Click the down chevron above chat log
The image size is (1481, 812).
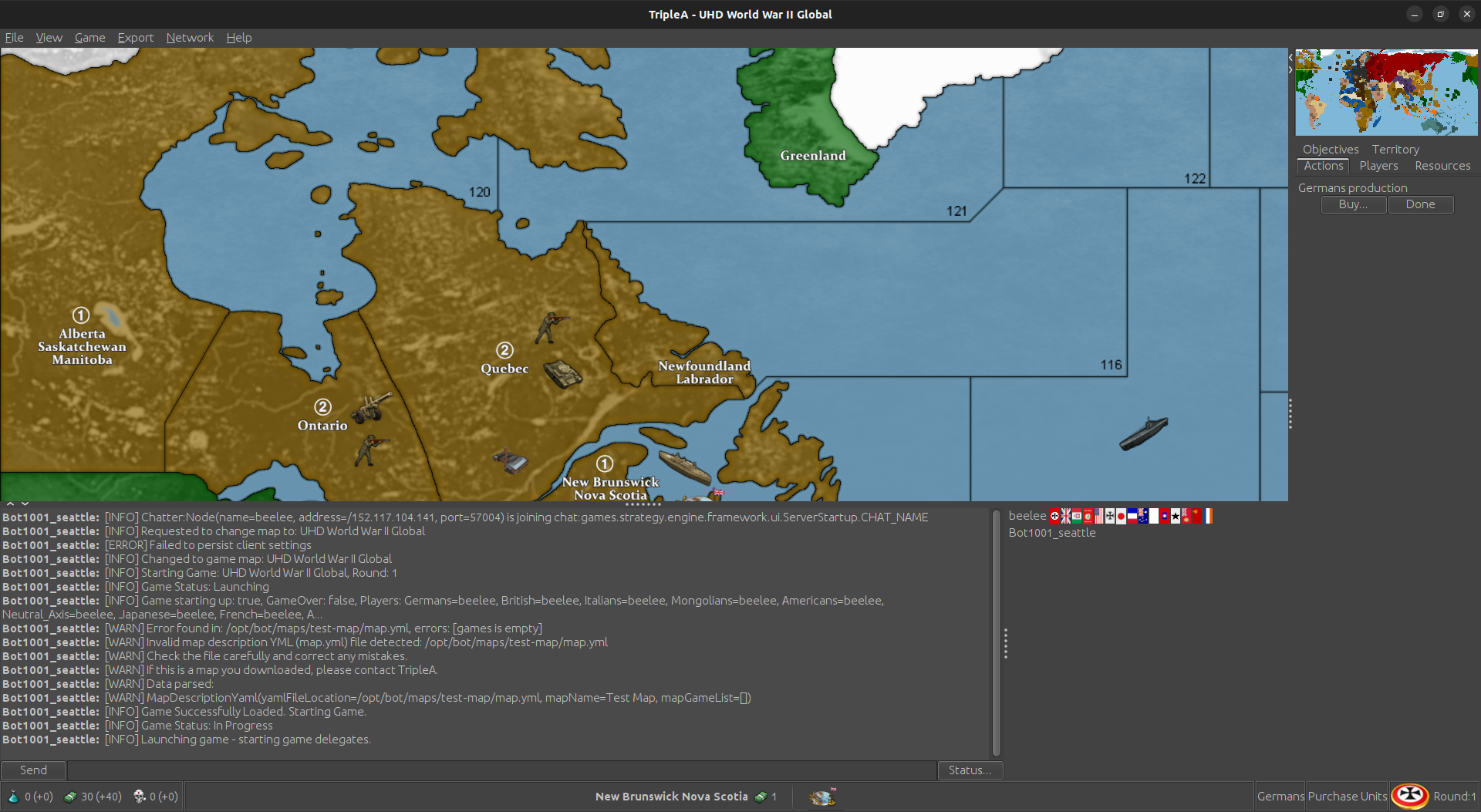pos(25,504)
